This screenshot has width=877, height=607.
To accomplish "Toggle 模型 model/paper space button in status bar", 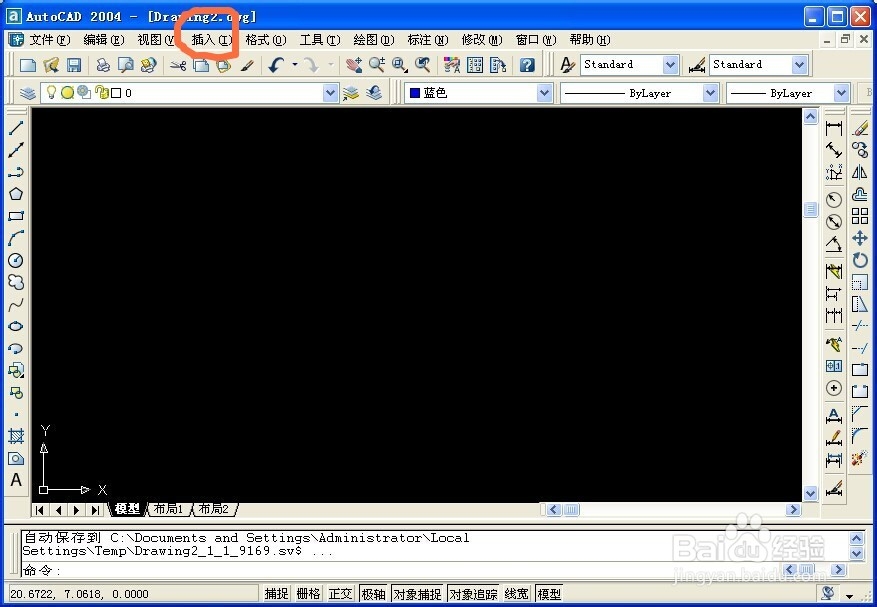I will 549,594.
